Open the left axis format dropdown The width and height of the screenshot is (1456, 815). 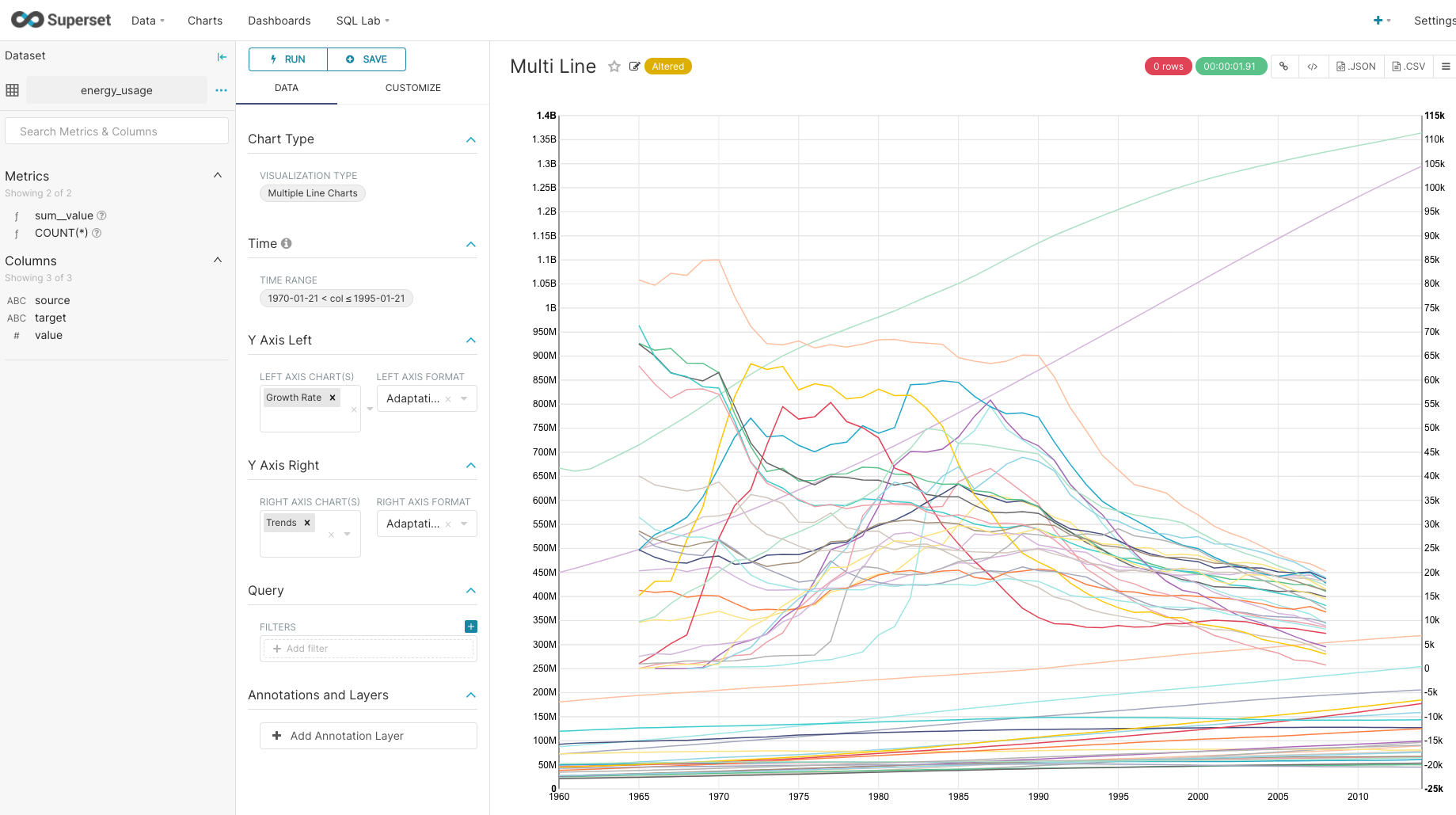click(464, 398)
